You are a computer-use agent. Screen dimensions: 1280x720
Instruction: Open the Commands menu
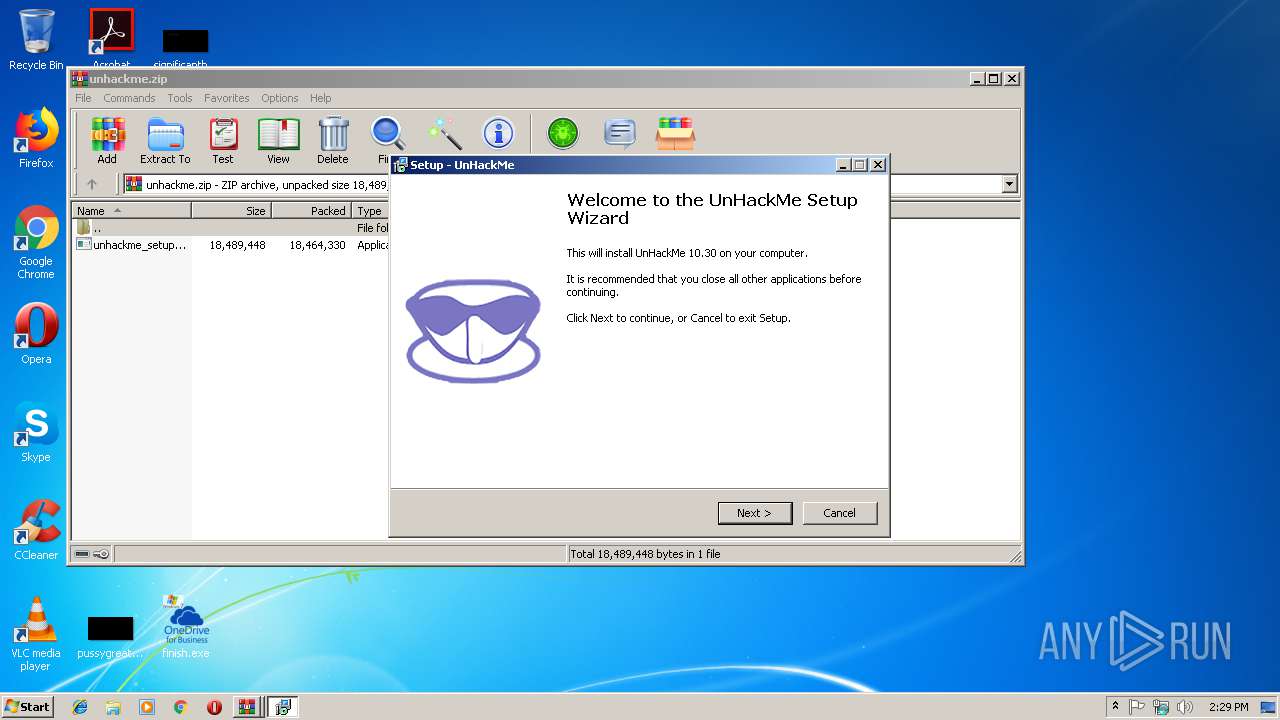tap(129, 98)
